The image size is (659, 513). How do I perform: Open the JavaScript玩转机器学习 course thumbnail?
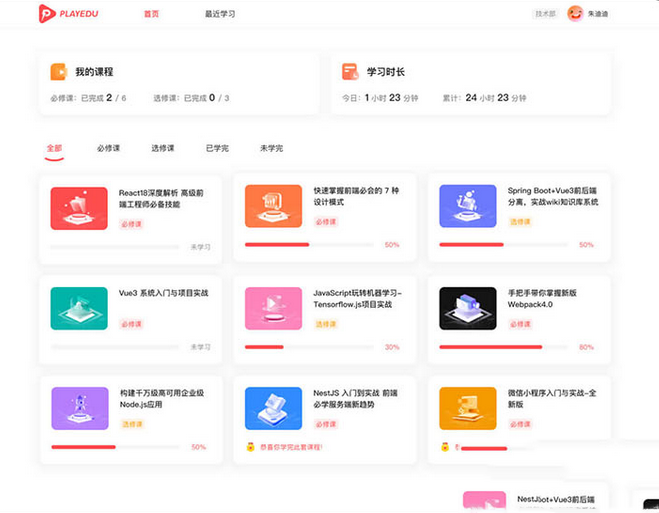pos(274,308)
